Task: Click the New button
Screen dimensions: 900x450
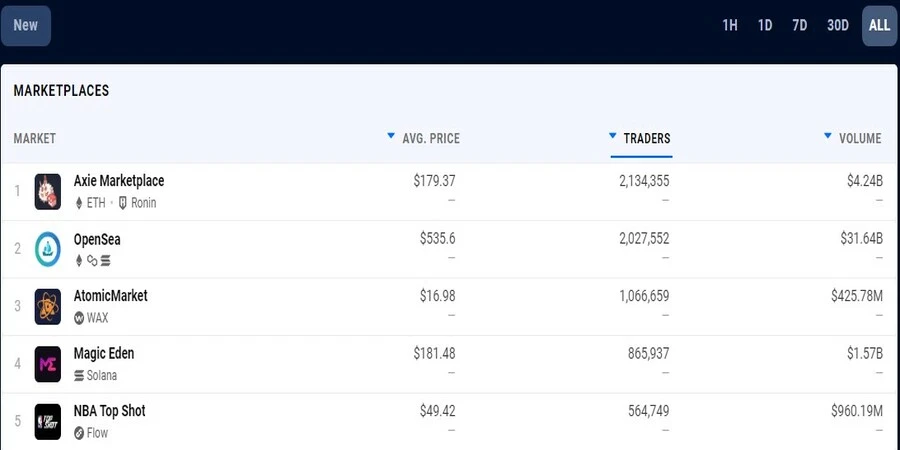Action: coord(26,25)
